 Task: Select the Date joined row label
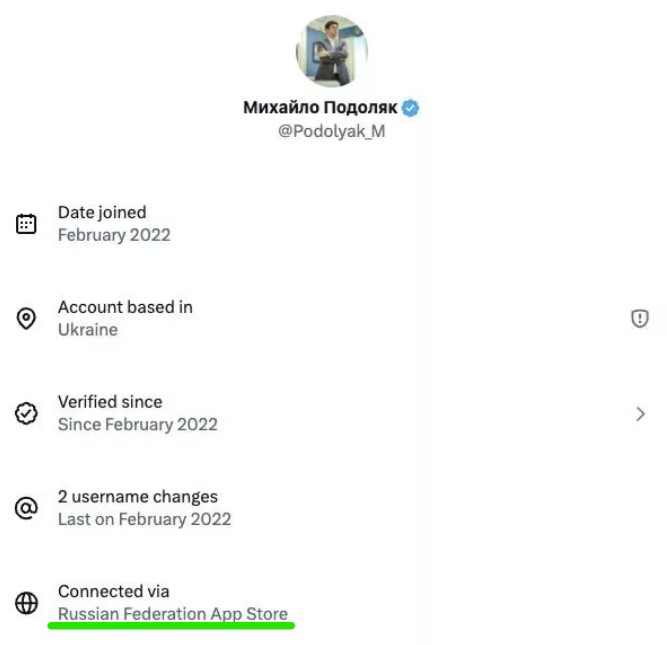(102, 212)
